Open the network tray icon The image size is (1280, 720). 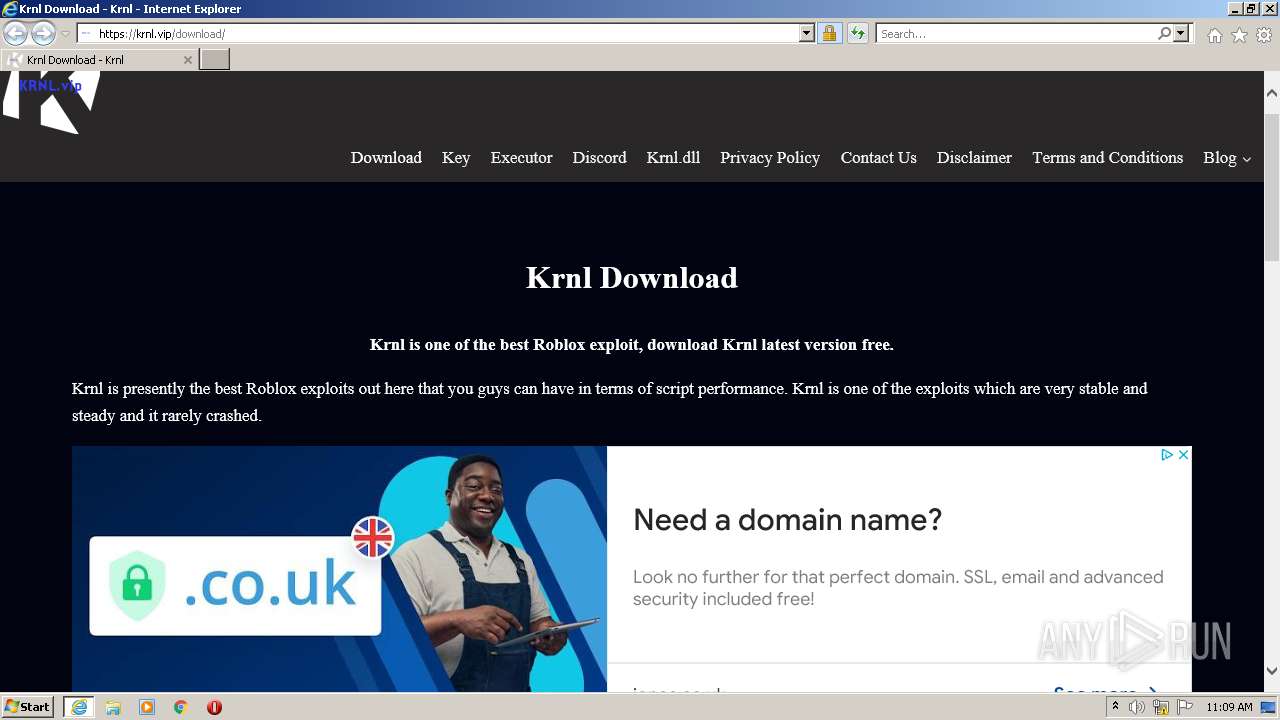click(x=1161, y=707)
